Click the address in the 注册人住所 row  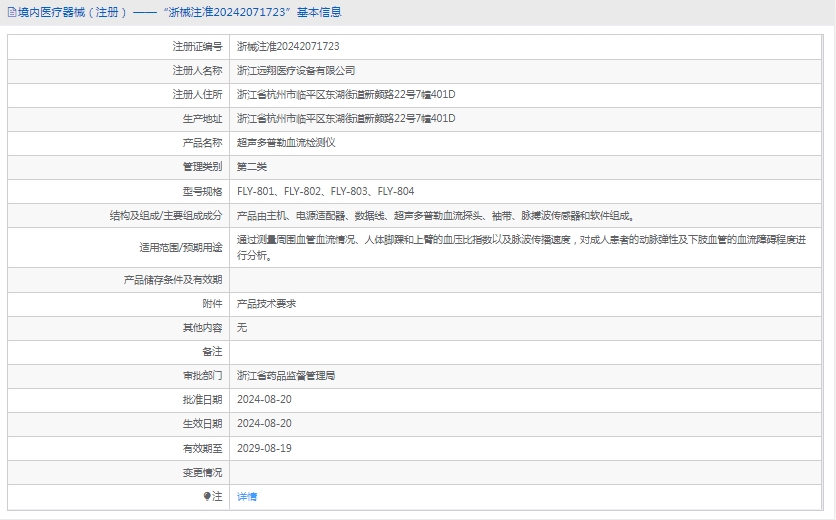click(x=346, y=95)
